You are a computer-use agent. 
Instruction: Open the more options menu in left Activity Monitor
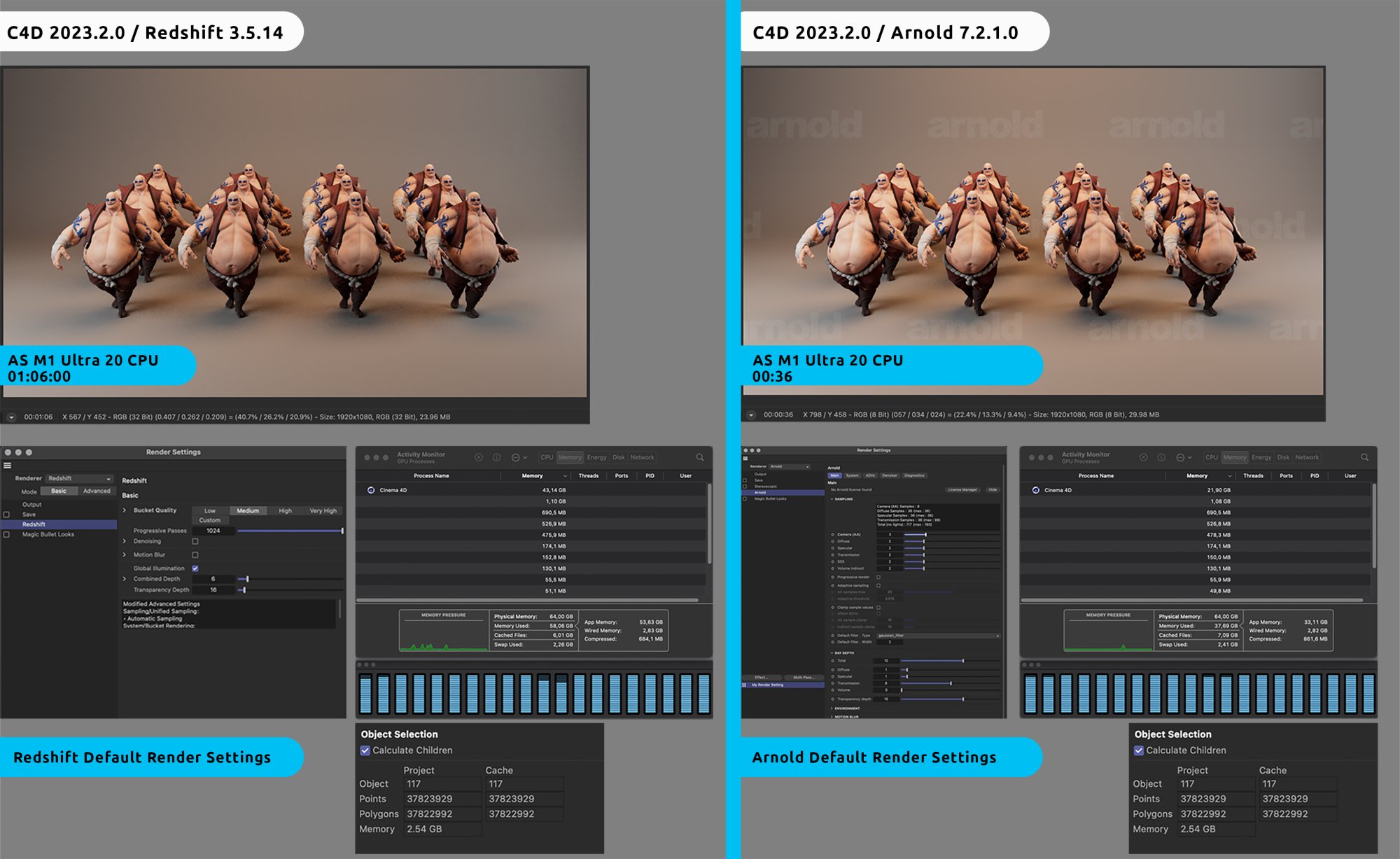click(519, 457)
